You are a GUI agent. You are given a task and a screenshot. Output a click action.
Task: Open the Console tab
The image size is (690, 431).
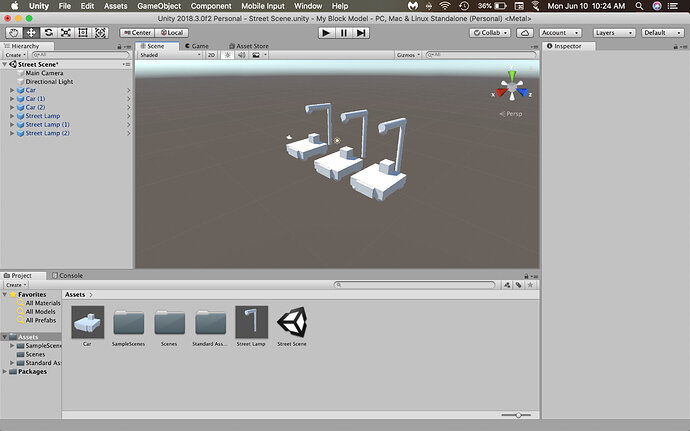[67, 276]
